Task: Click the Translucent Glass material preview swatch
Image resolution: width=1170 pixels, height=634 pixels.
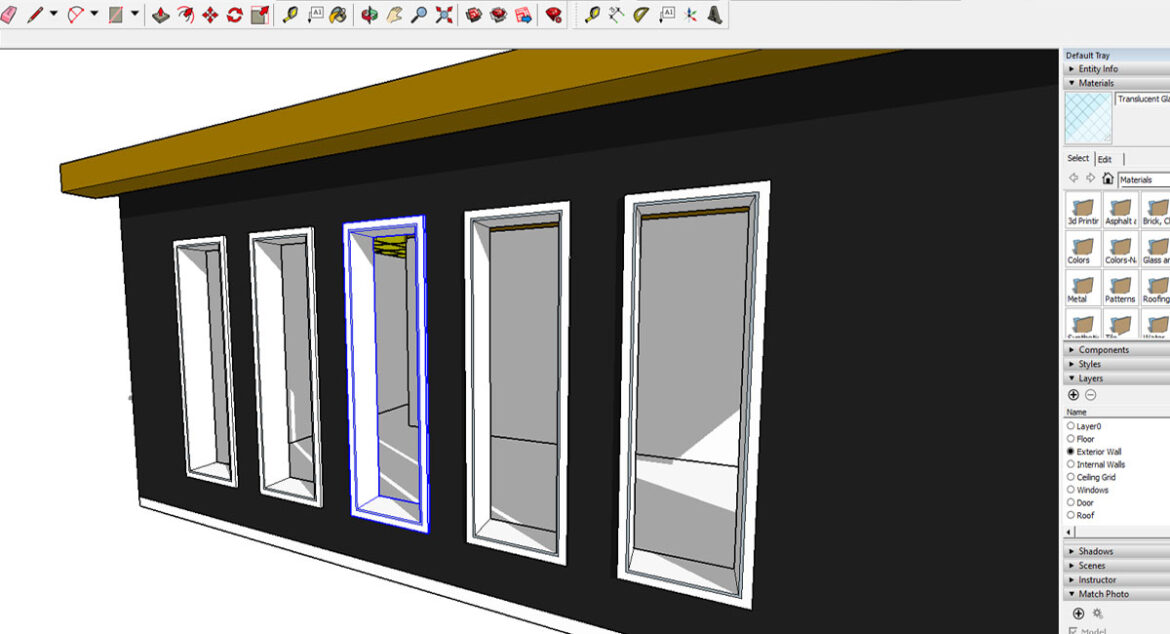Action: pos(1087,117)
